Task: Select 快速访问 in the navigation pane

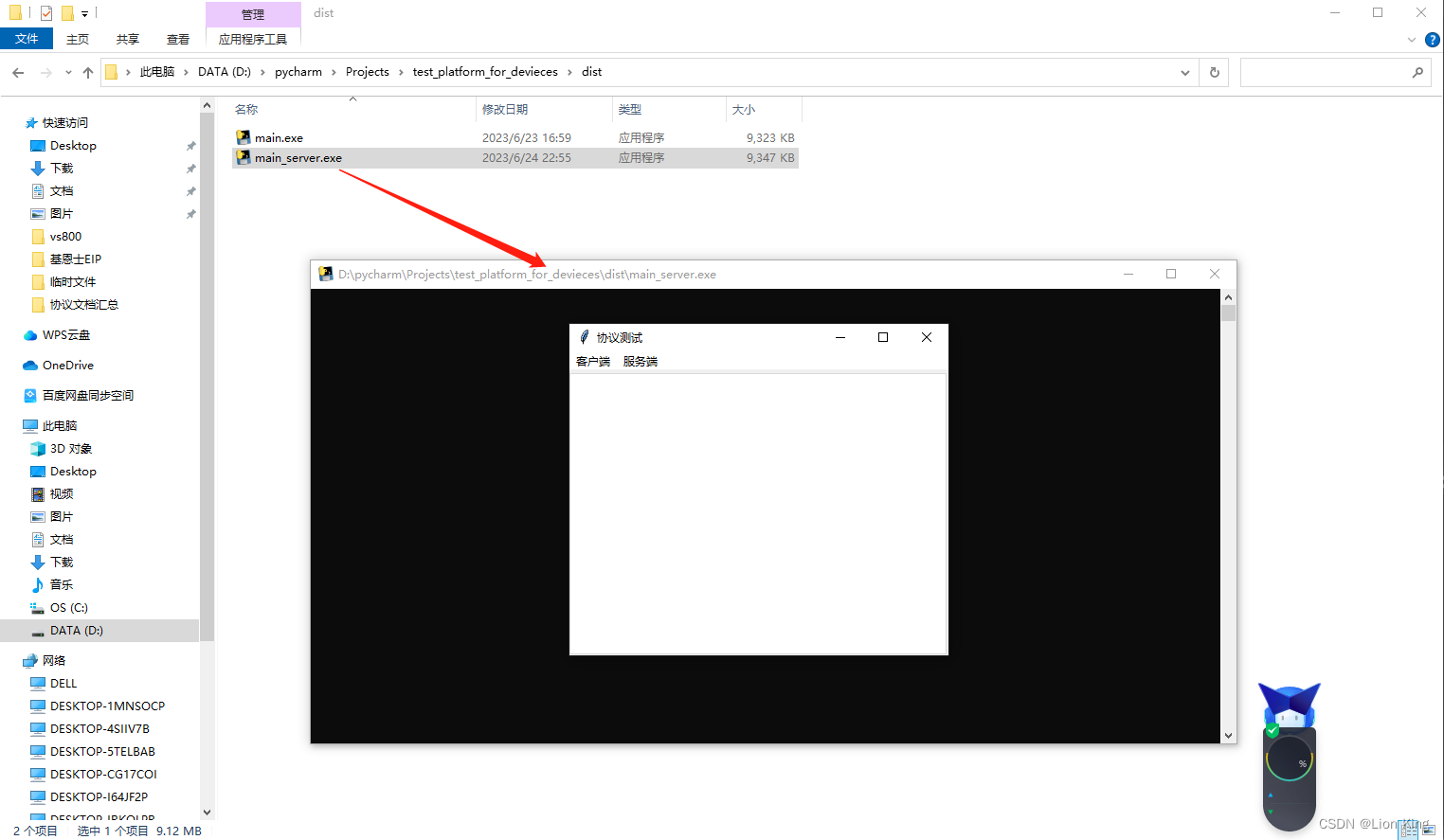Action: click(x=65, y=123)
